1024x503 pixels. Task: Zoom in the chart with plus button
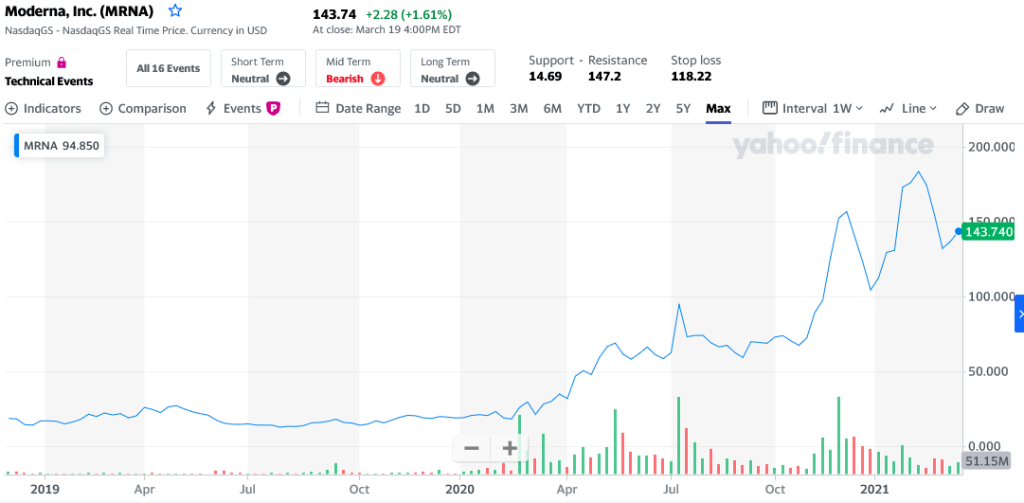[509, 448]
